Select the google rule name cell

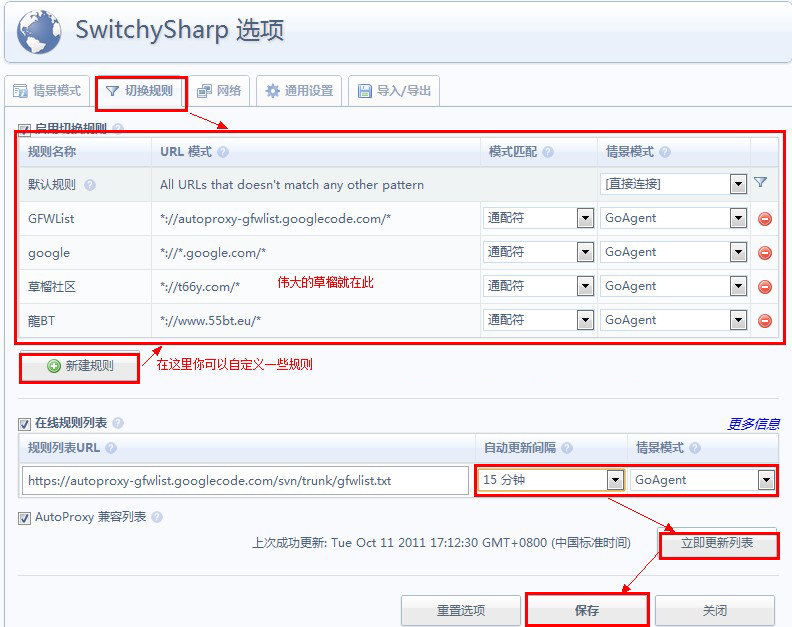[x=85, y=253]
